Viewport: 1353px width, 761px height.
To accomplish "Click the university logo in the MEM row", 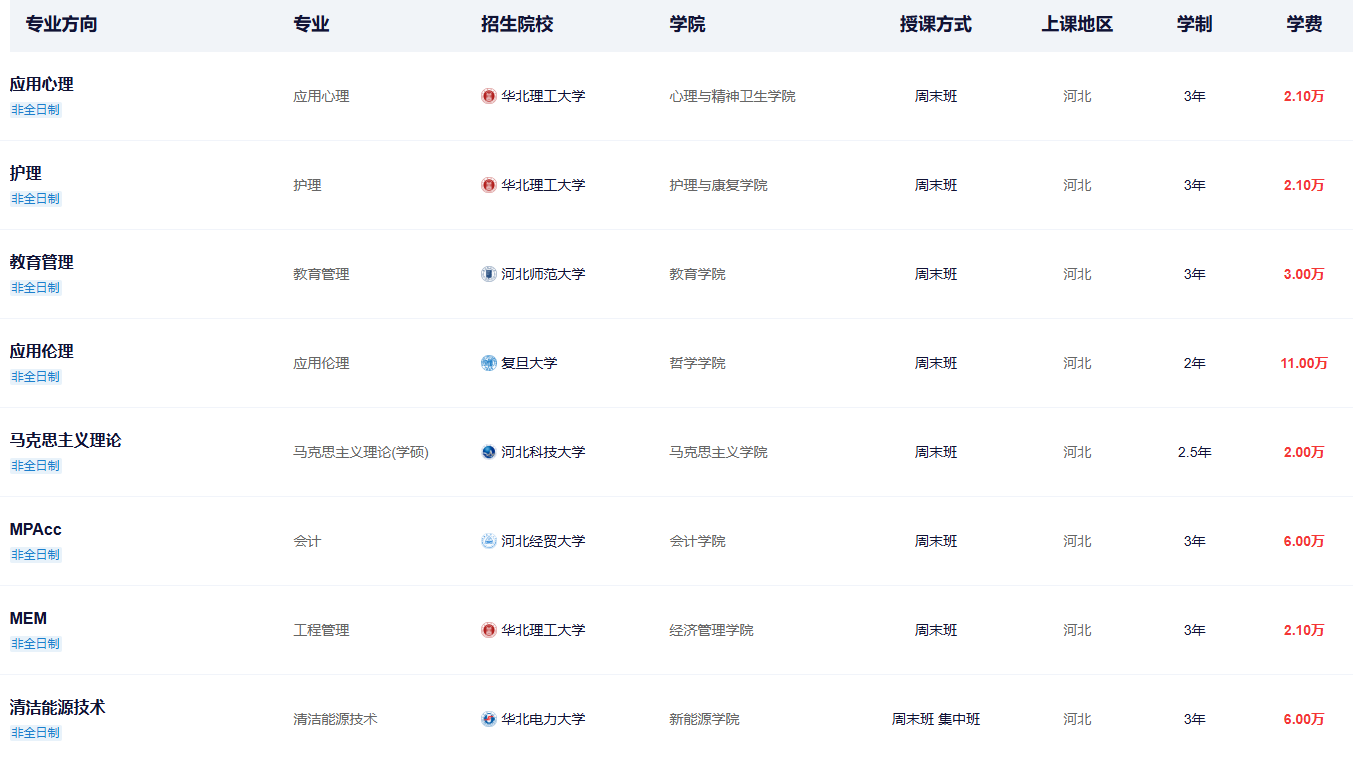I will (489, 630).
